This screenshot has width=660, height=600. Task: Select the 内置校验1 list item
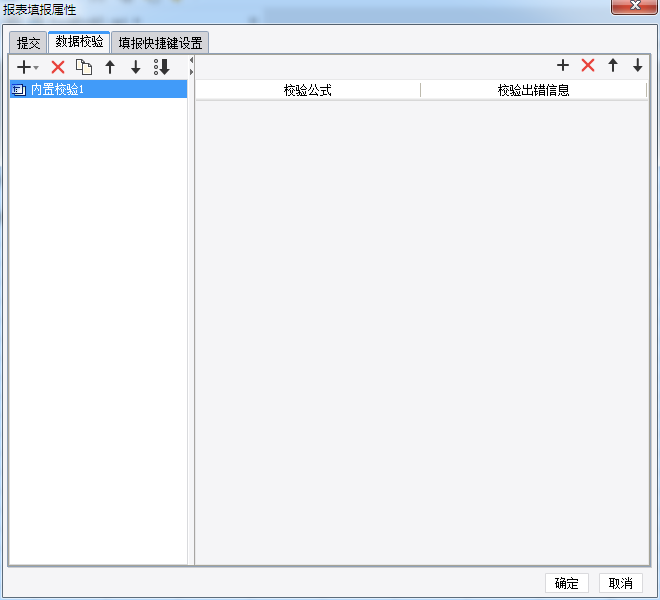[x=98, y=89]
